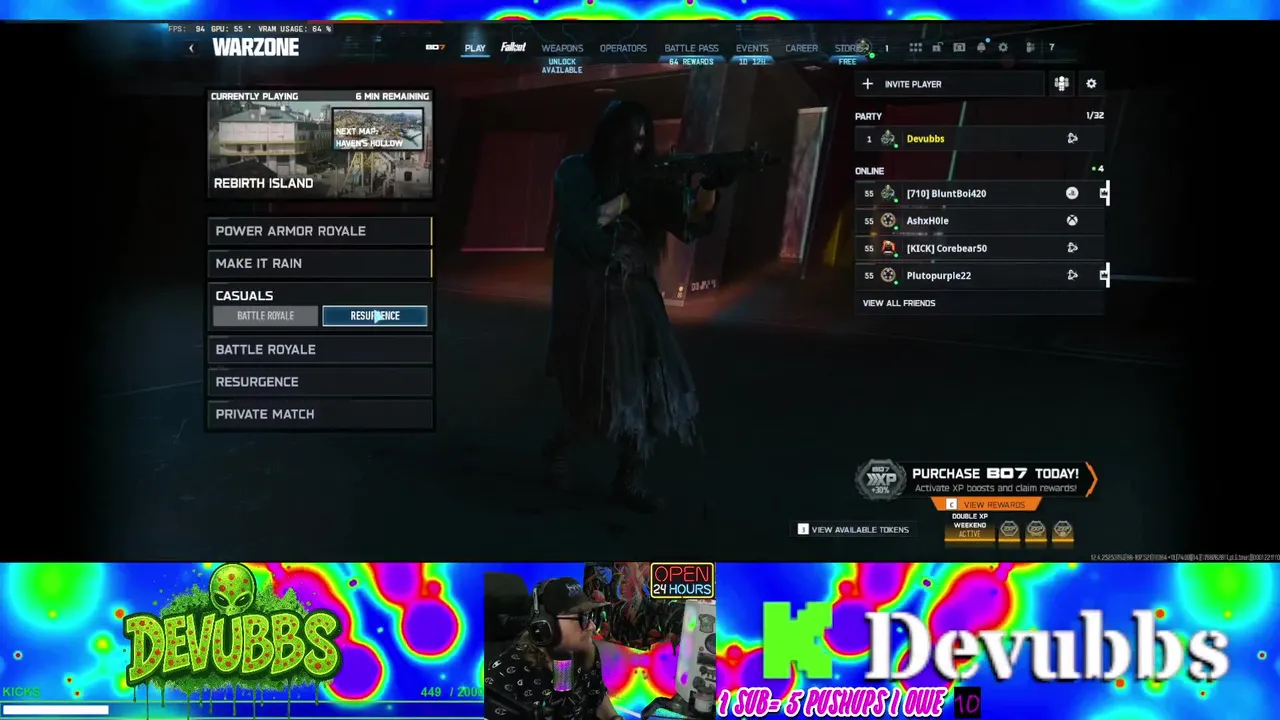
Task: Click platform icon on Plutopurple22 row
Action: pyautogui.click(x=1072, y=275)
